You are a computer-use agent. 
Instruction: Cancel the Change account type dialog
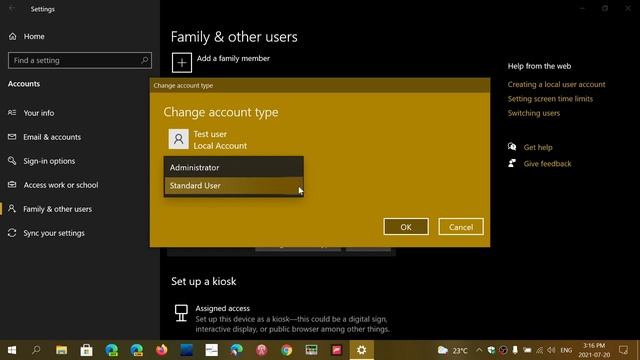pos(461,227)
